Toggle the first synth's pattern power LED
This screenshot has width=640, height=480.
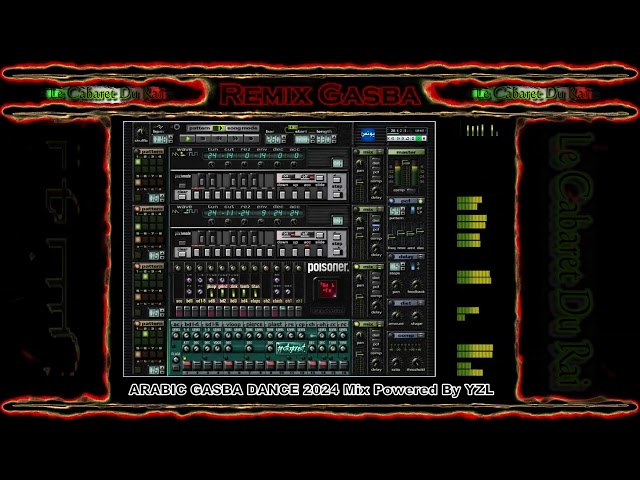pos(137,151)
